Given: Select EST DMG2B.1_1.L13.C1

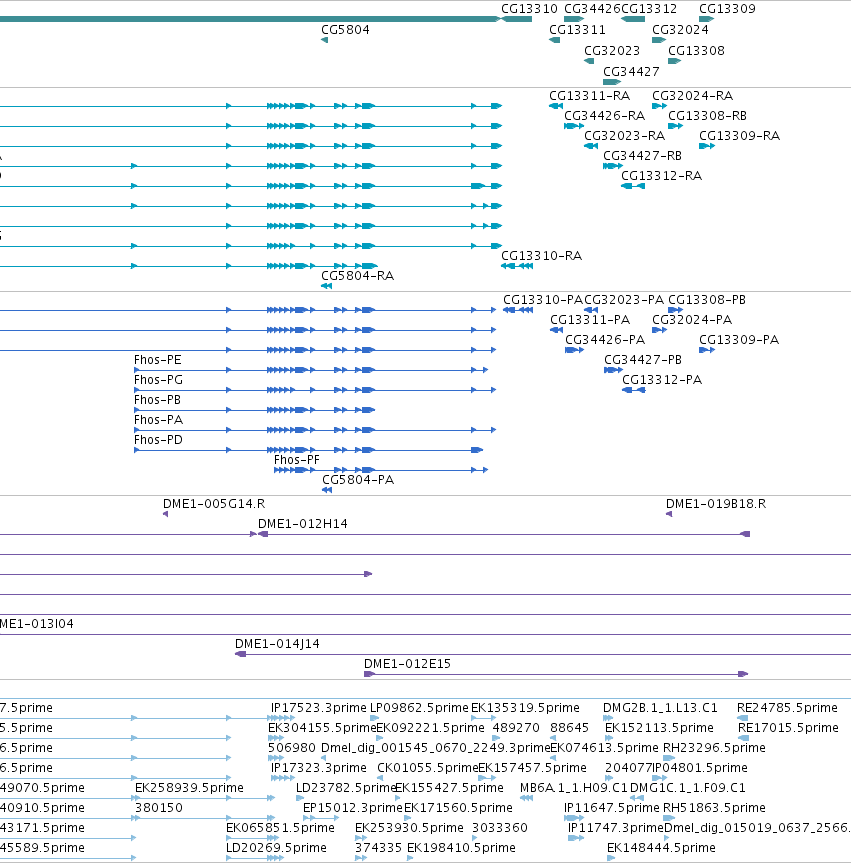Looking at the screenshot, I should tap(660, 708).
